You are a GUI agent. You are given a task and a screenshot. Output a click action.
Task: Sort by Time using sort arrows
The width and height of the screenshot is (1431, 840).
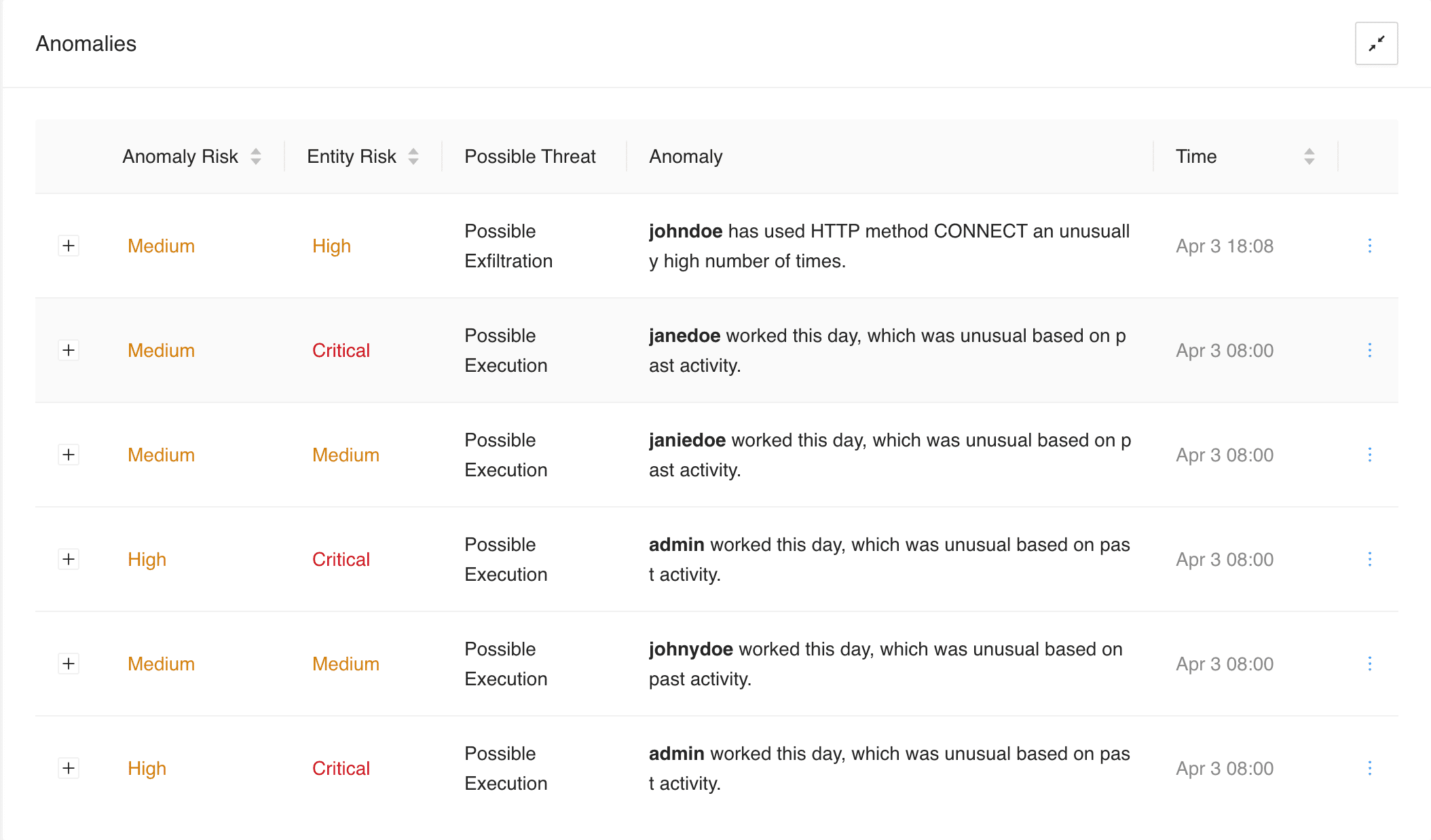[x=1309, y=157]
